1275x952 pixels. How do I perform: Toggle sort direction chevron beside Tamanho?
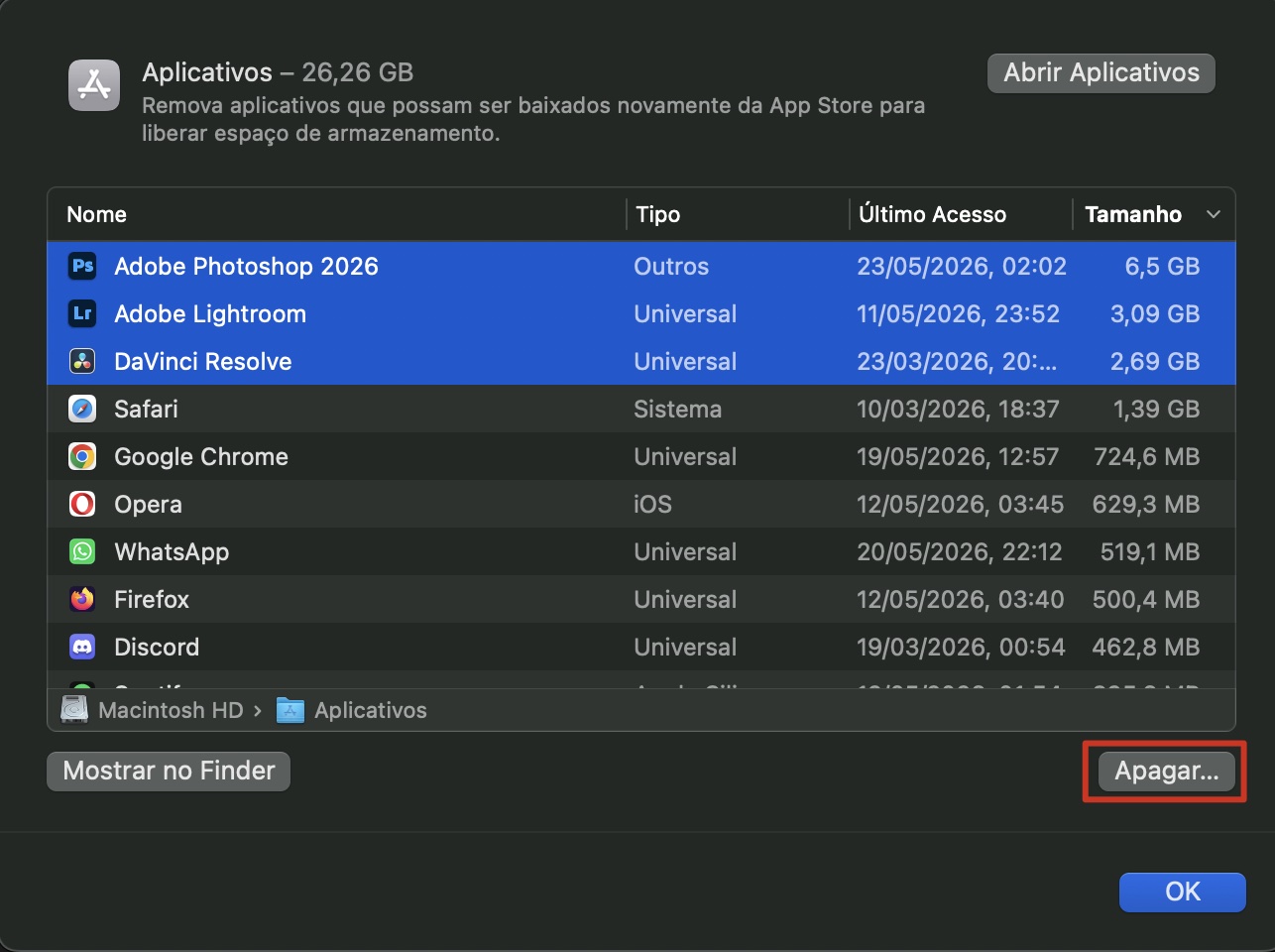[x=1214, y=214]
